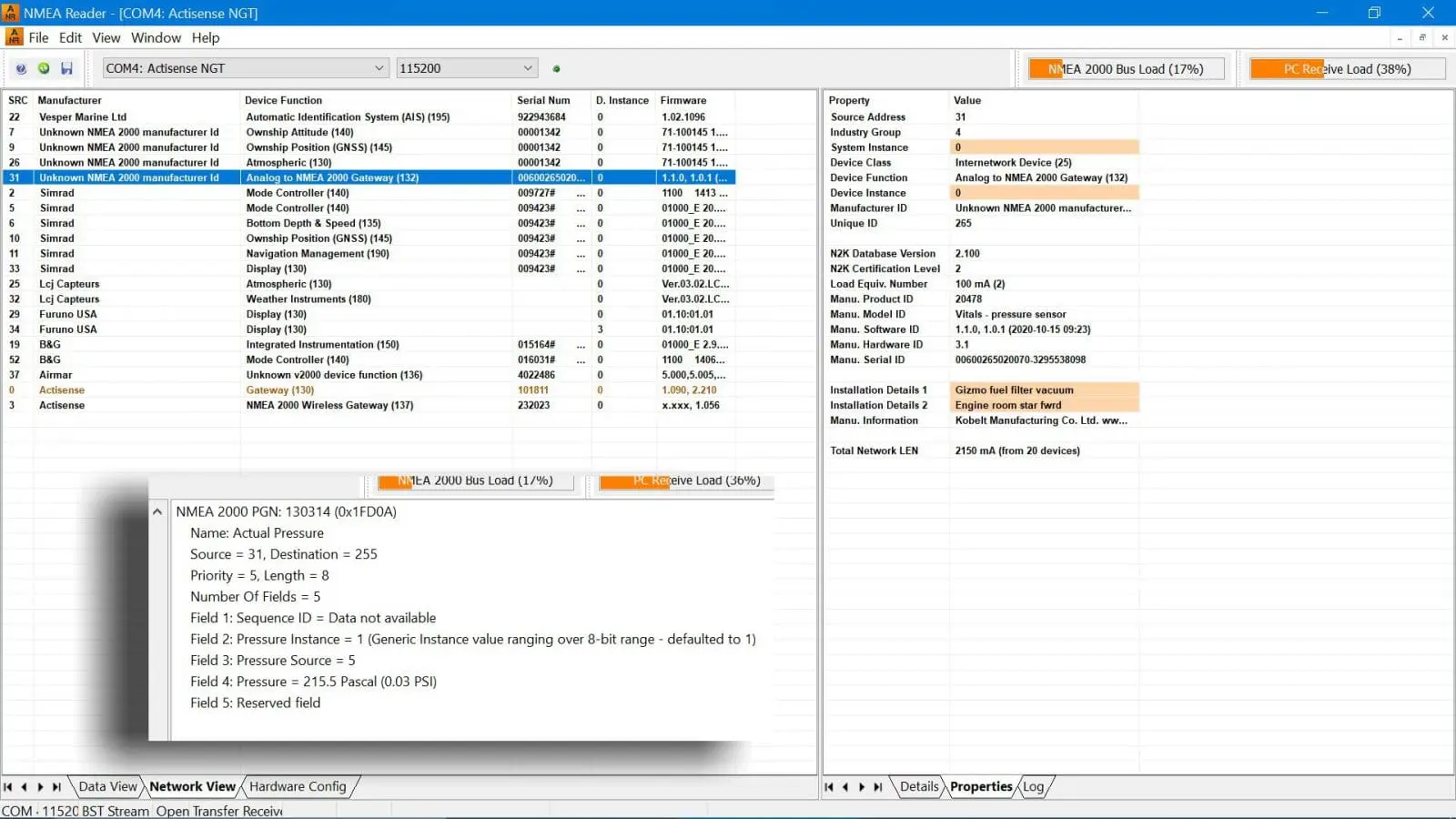The image size is (1456, 819).
Task: Edit Installation Details 2 'Engine room star fwrd'
Action: pyautogui.click(x=1045, y=406)
